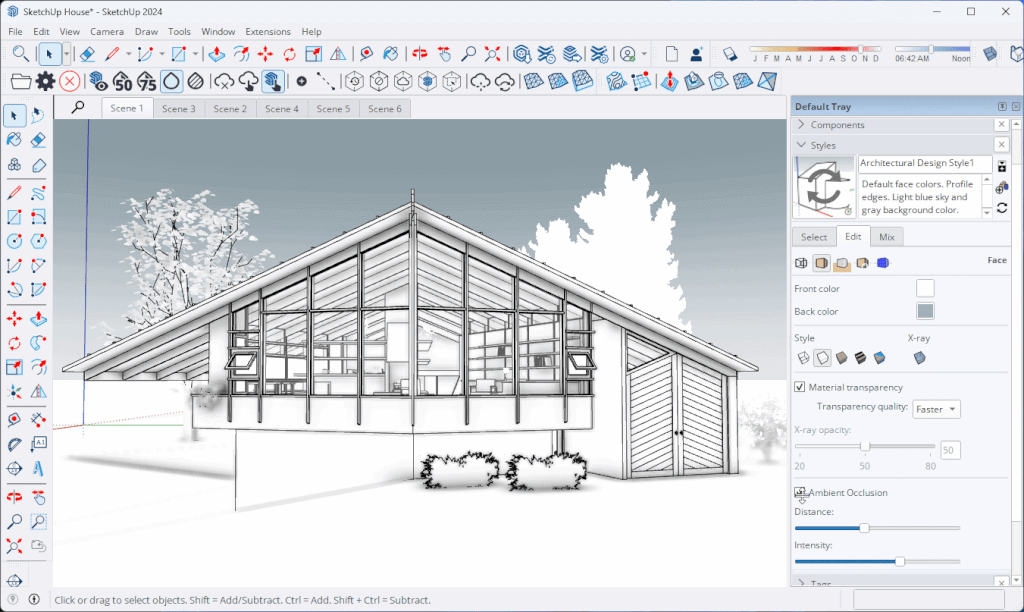This screenshot has height=612, width=1024.
Task: Open the Select tool dropdown arrow
Action: point(67,54)
